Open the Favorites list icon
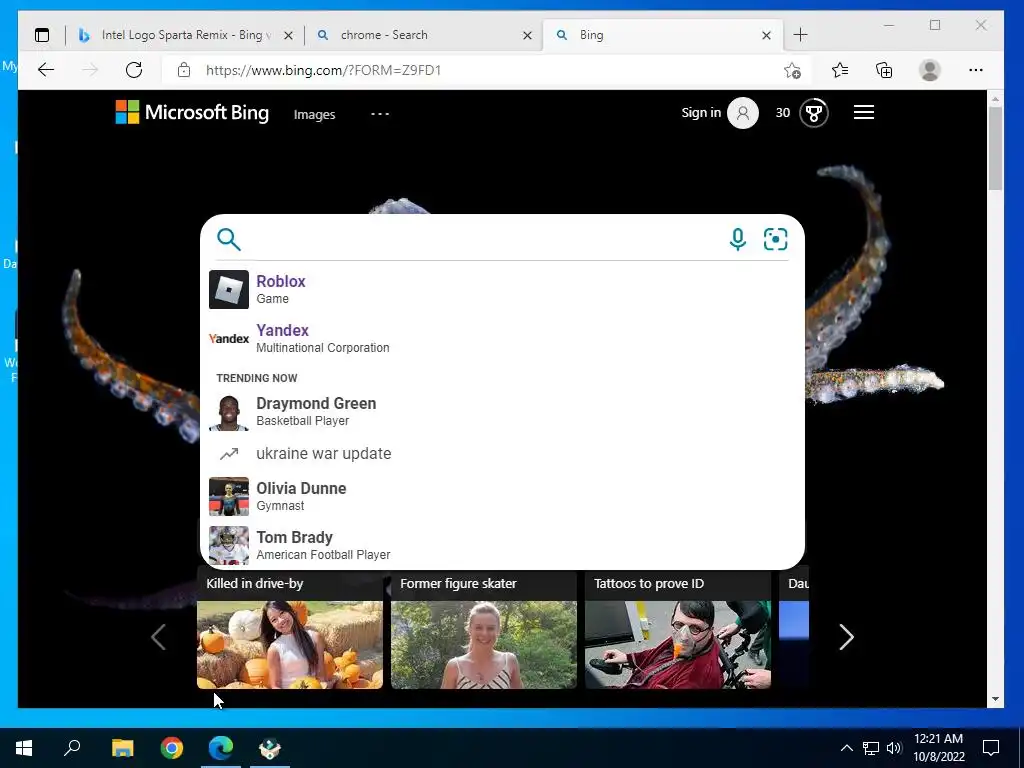 click(x=840, y=70)
